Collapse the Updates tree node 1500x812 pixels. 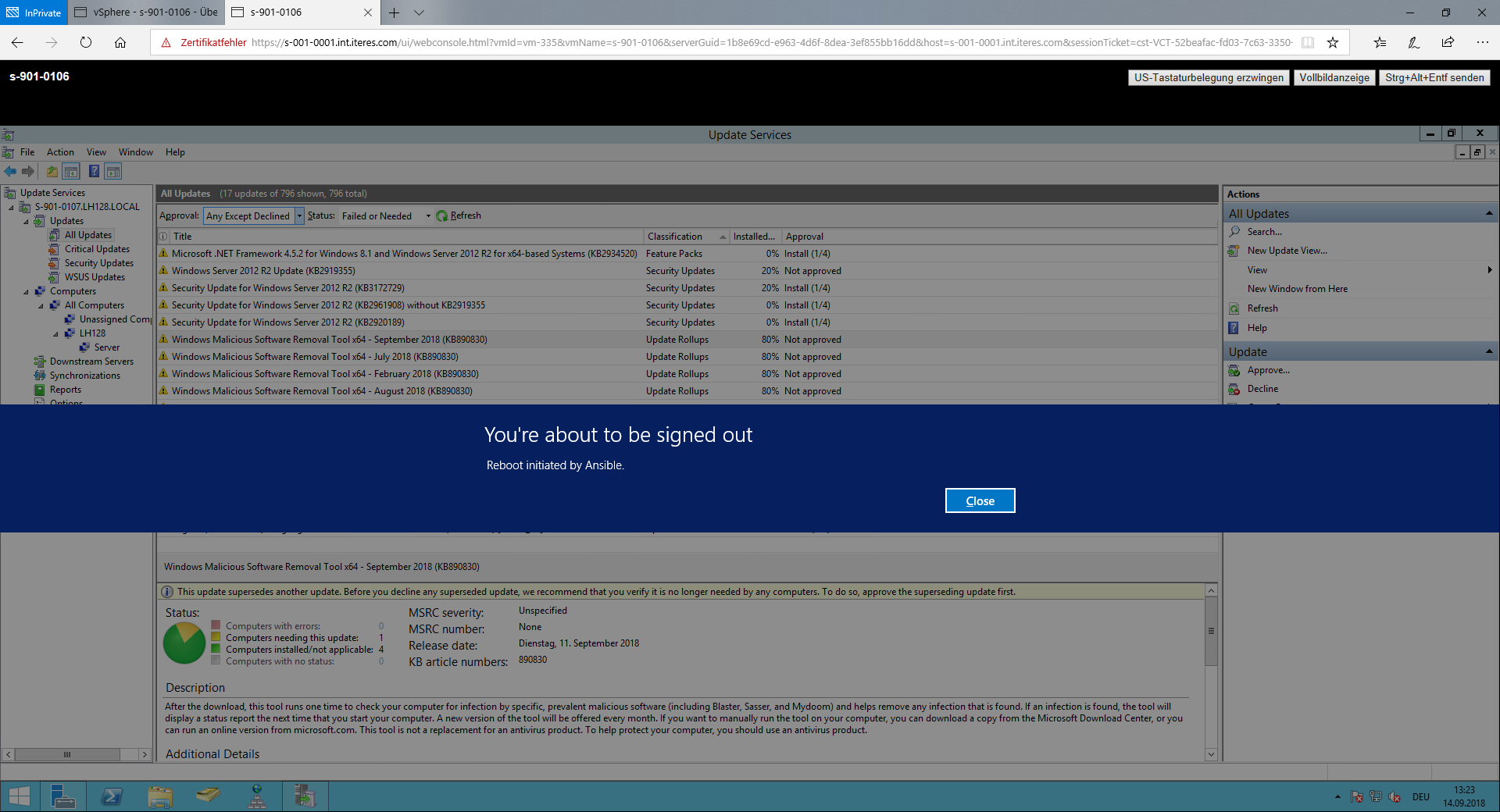point(26,222)
